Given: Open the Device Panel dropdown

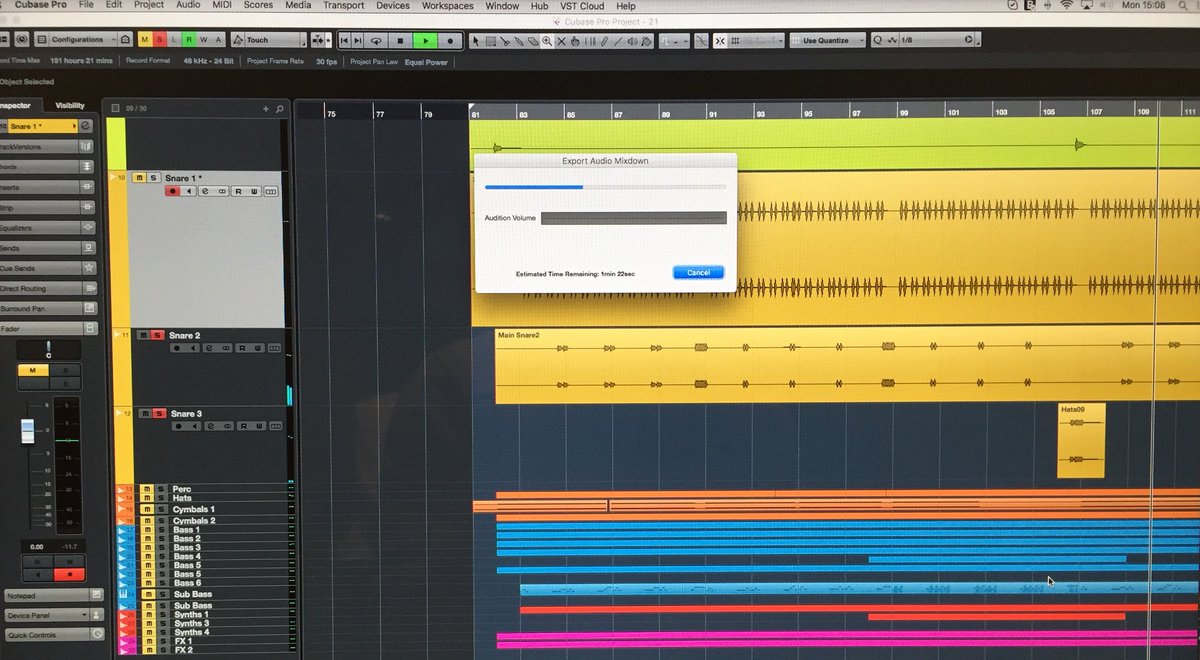Looking at the screenshot, I should (x=52, y=616).
